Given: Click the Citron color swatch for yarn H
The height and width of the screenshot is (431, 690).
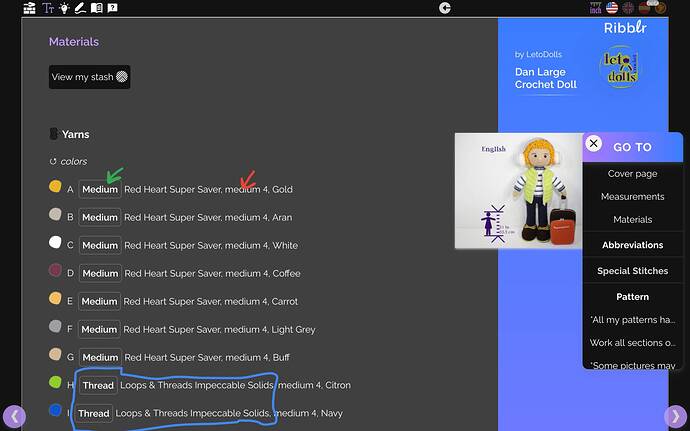Looking at the screenshot, I should pos(55,382).
